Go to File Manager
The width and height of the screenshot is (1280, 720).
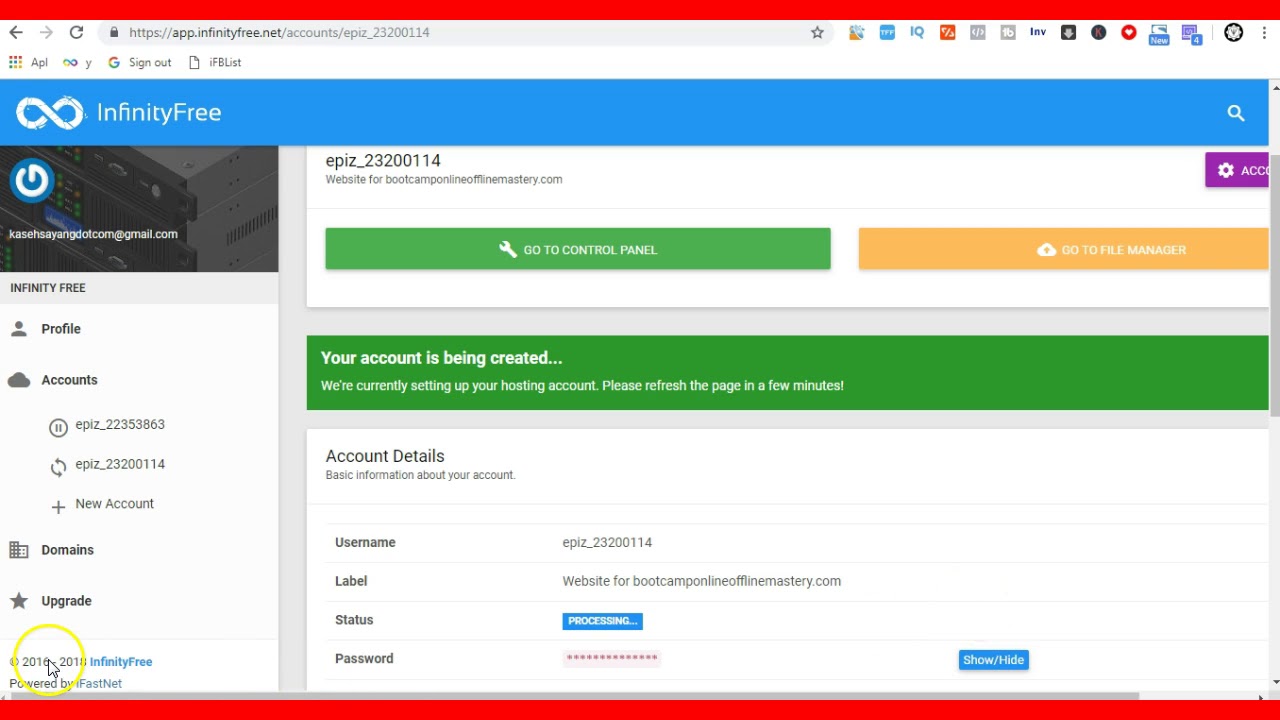point(1063,249)
